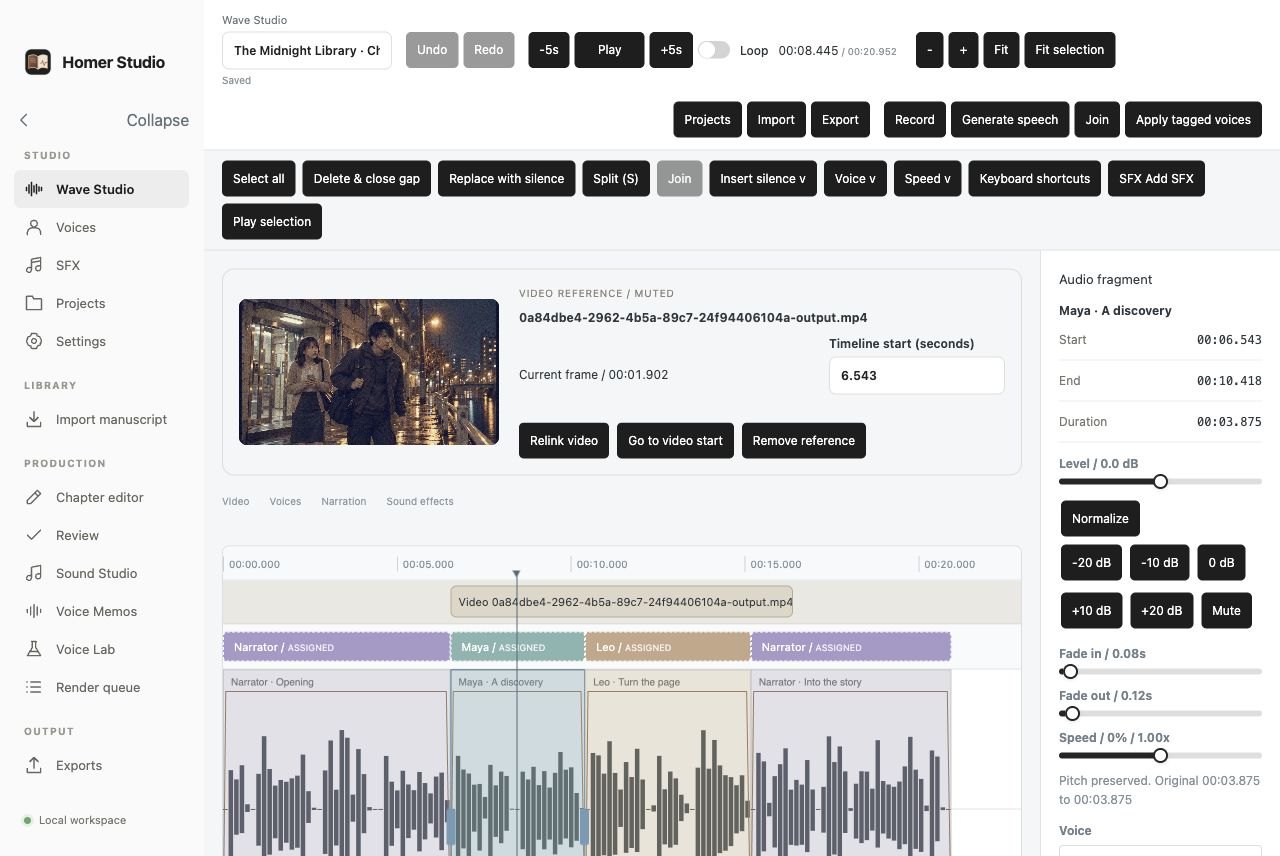Switch to the Sound effects track filter
The image size is (1280, 856).
420,501
